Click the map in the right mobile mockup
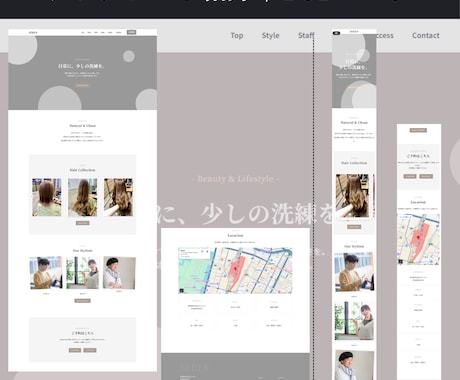The height and width of the screenshot is (380, 460). (x=418, y=239)
